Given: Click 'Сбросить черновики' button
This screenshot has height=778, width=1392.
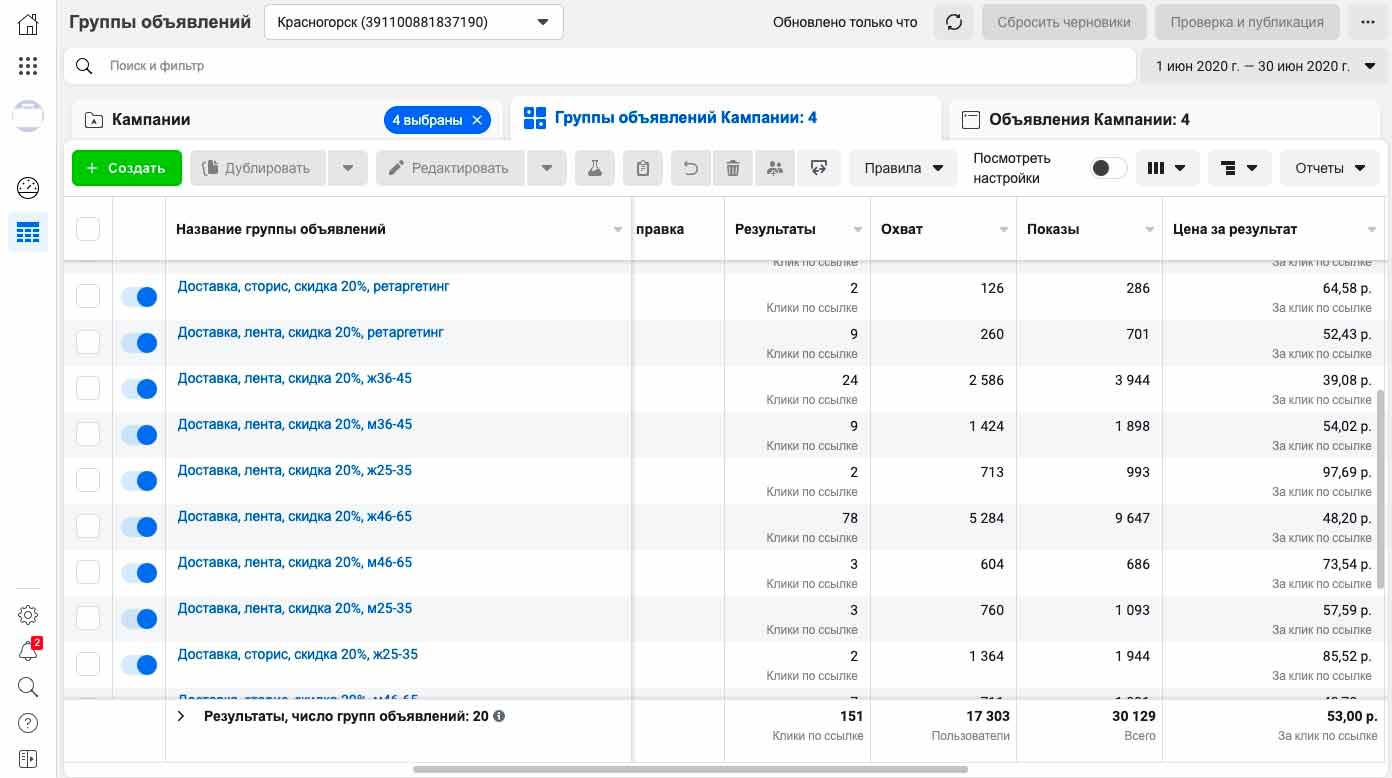Looking at the screenshot, I should click(1065, 22).
